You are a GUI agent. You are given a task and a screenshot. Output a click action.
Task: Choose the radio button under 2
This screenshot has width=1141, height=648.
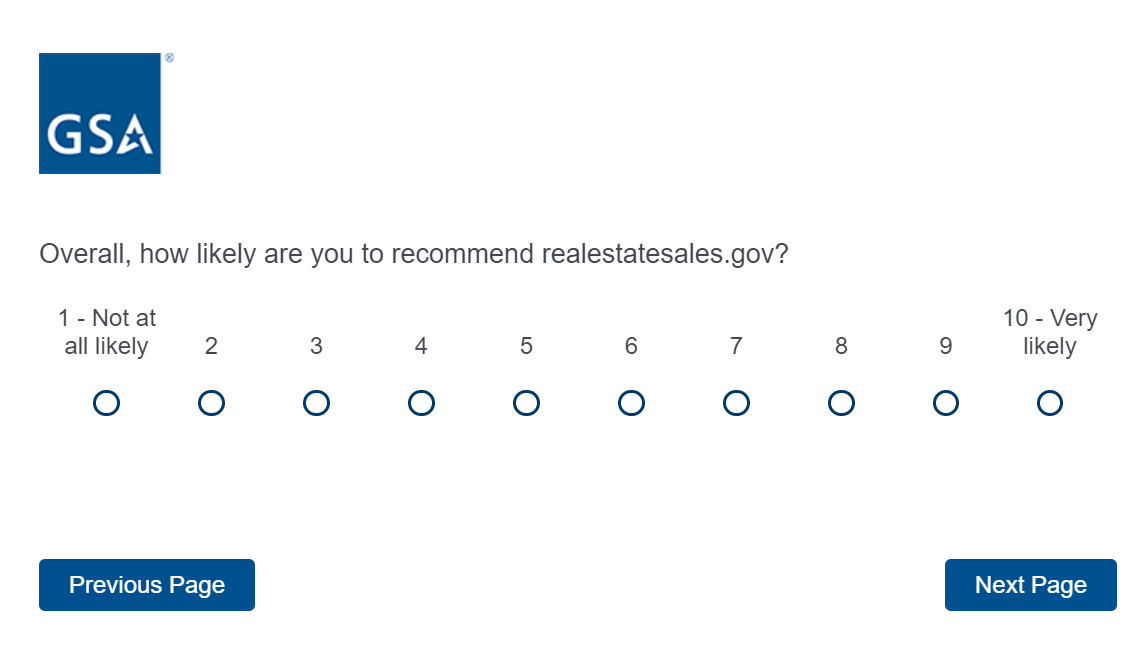tap(211, 403)
